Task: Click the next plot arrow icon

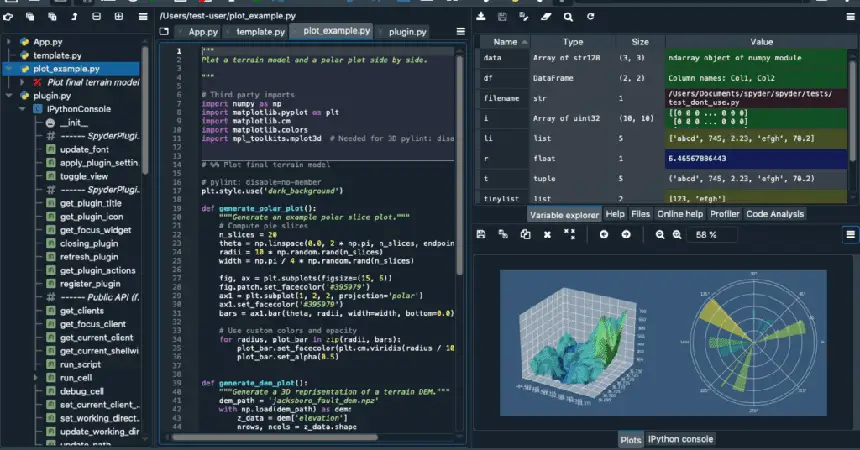Action: point(626,234)
